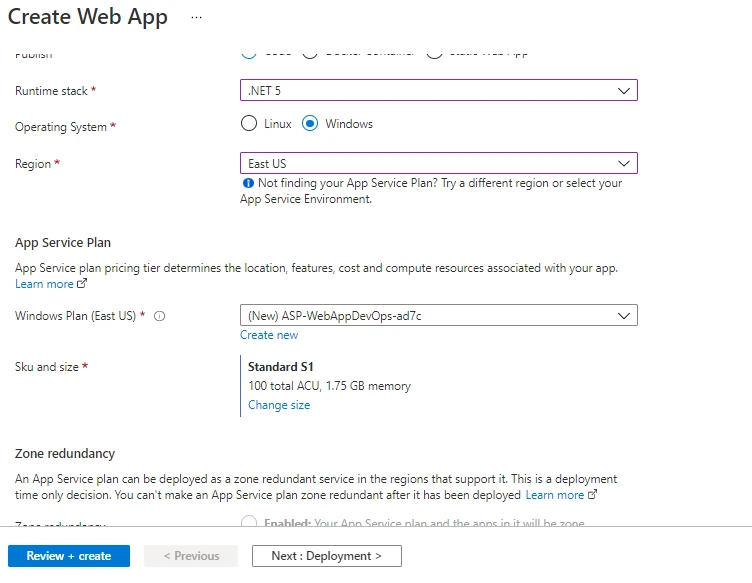Select the Linux operating system option

click(x=249, y=124)
